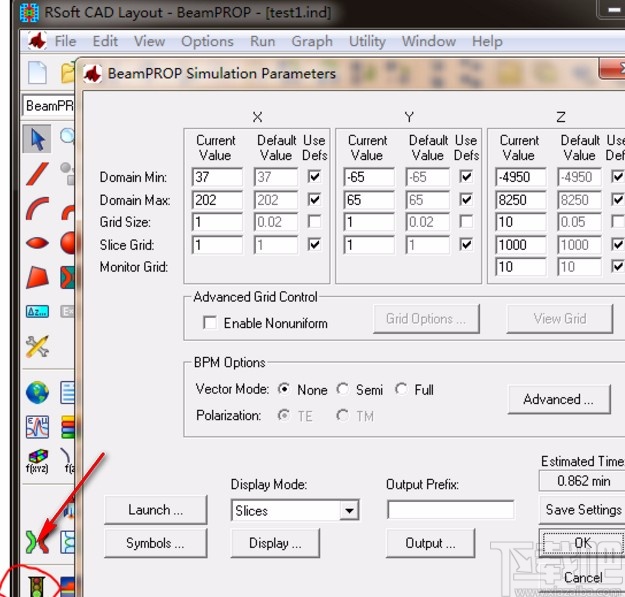This screenshot has width=625, height=597.
Task: Toggle Y Slice Grid use default checkbox
Action: point(466,244)
